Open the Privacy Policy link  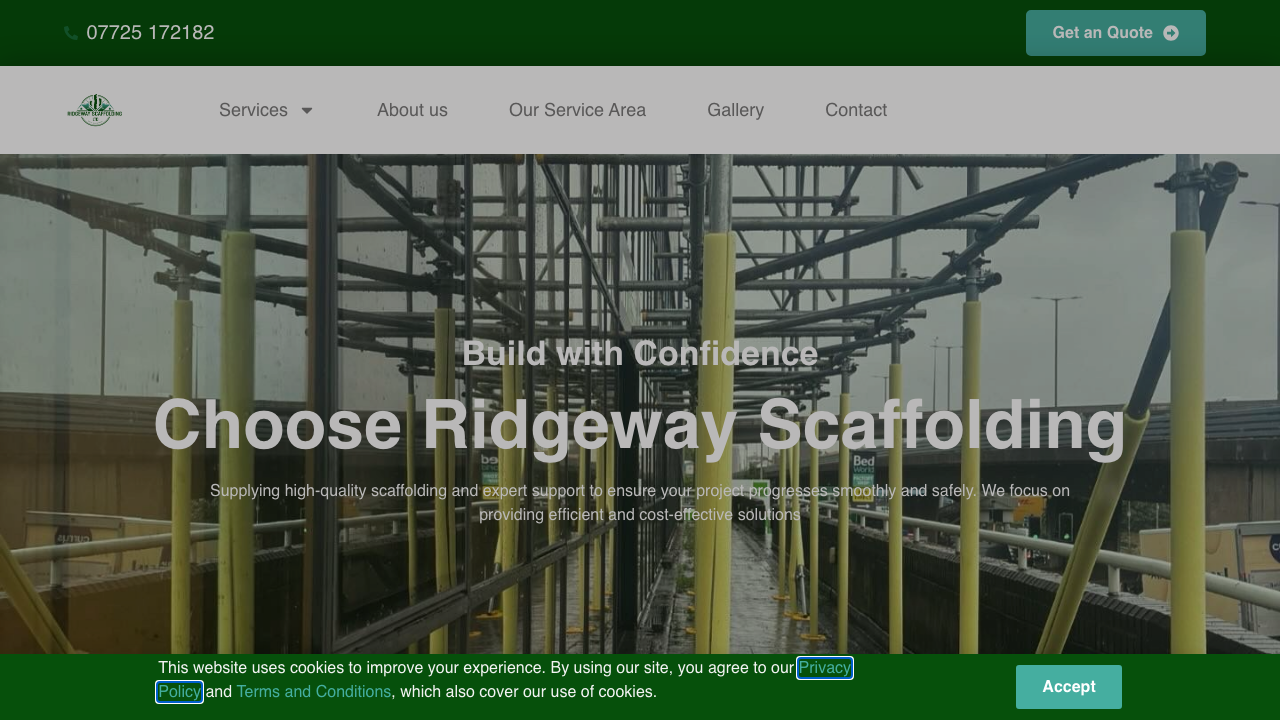(x=824, y=667)
